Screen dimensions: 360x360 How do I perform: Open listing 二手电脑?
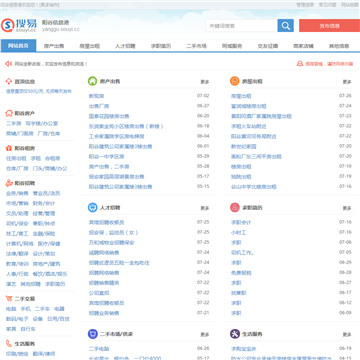click(x=99, y=349)
